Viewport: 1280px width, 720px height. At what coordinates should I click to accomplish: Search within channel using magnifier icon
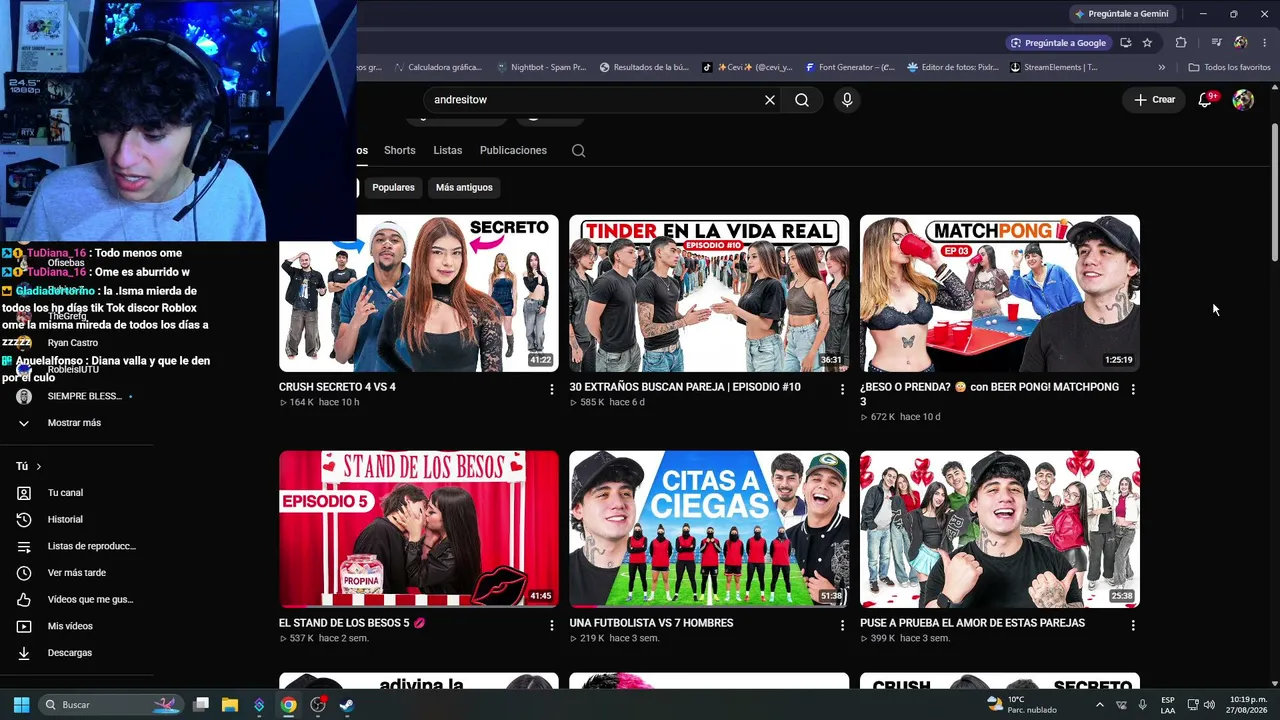point(578,151)
